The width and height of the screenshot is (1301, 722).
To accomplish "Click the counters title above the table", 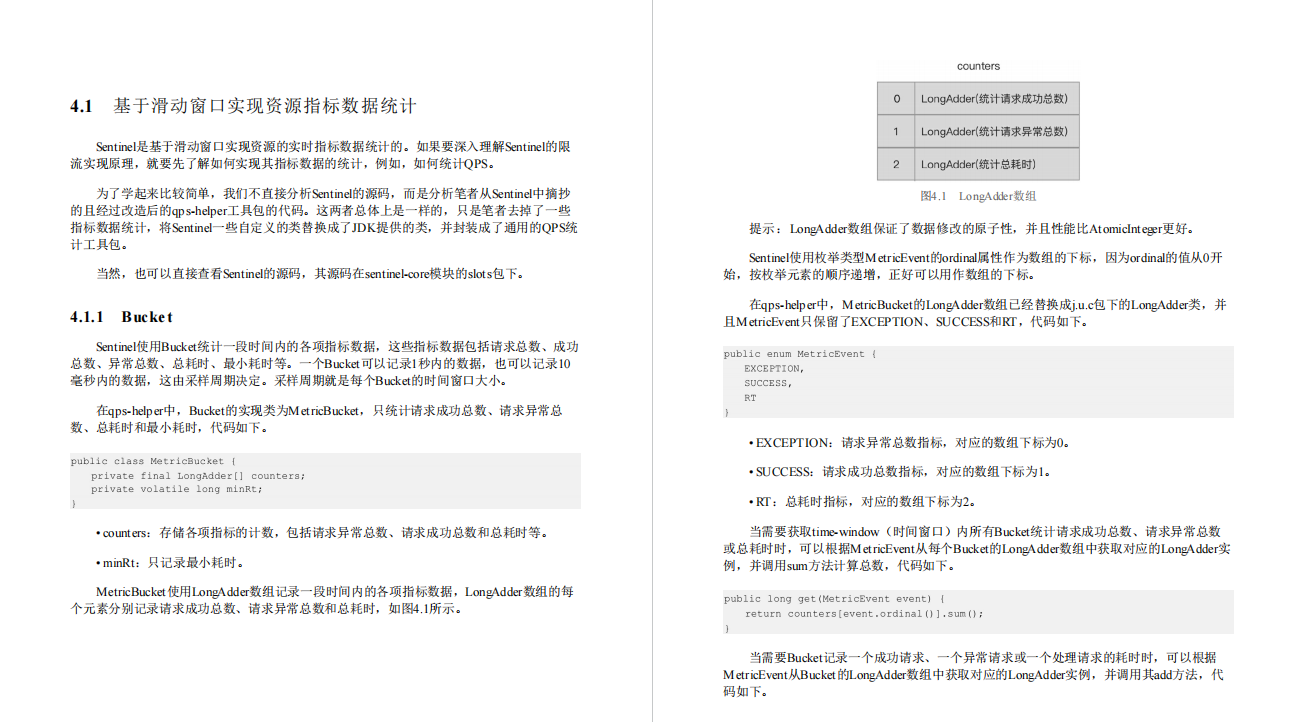I will click(978, 66).
